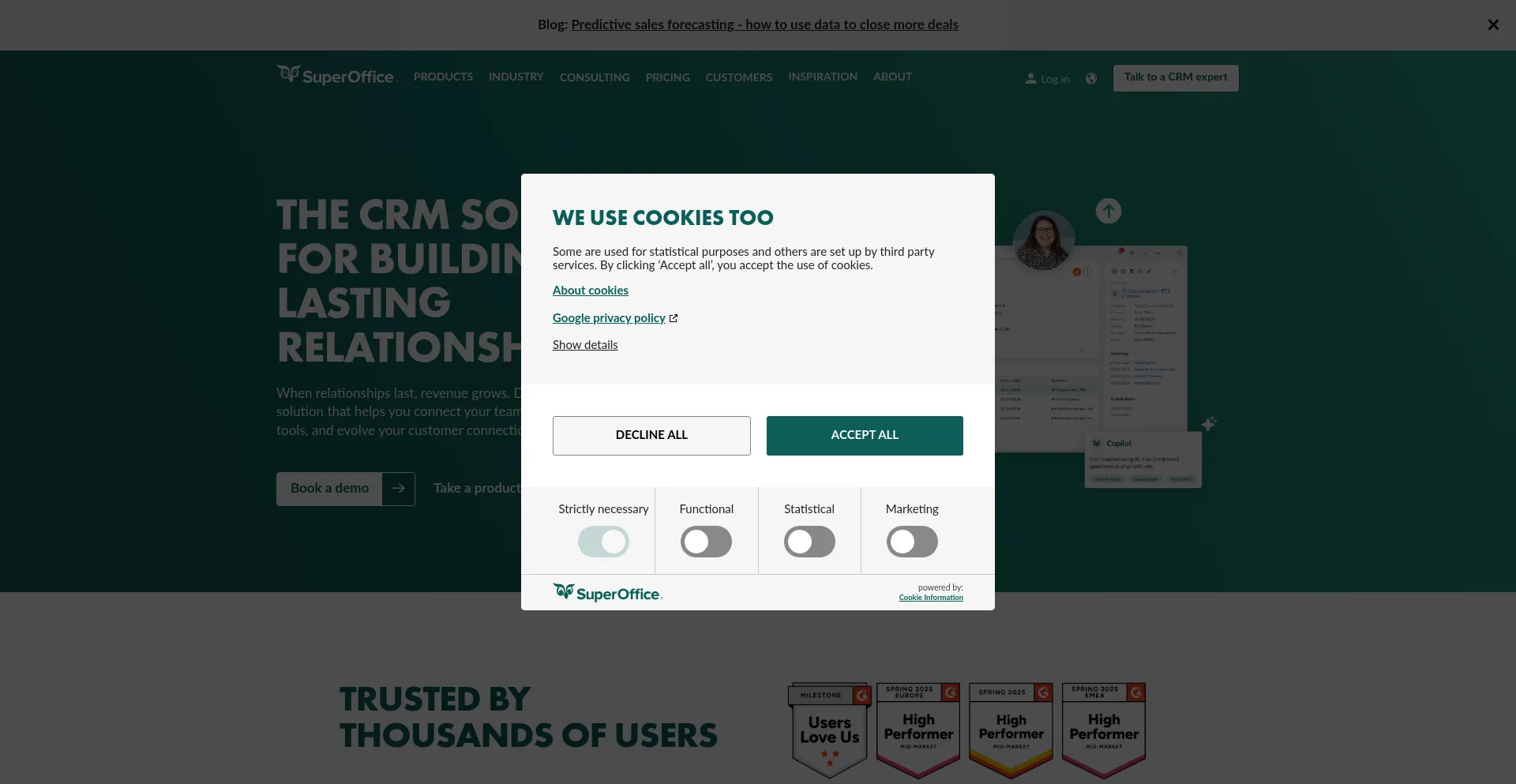The width and height of the screenshot is (1516, 784).
Task: Open the Products menu
Action: (443, 77)
